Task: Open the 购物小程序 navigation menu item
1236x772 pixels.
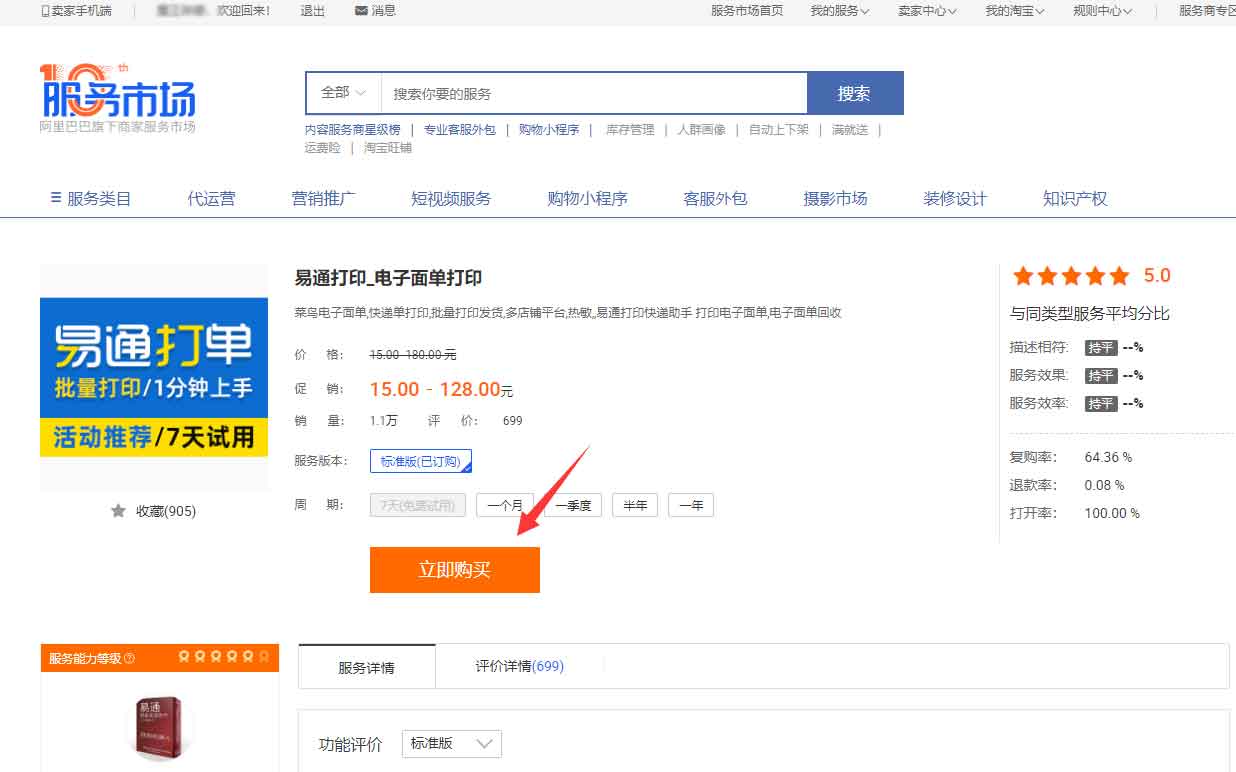Action: click(x=588, y=198)
